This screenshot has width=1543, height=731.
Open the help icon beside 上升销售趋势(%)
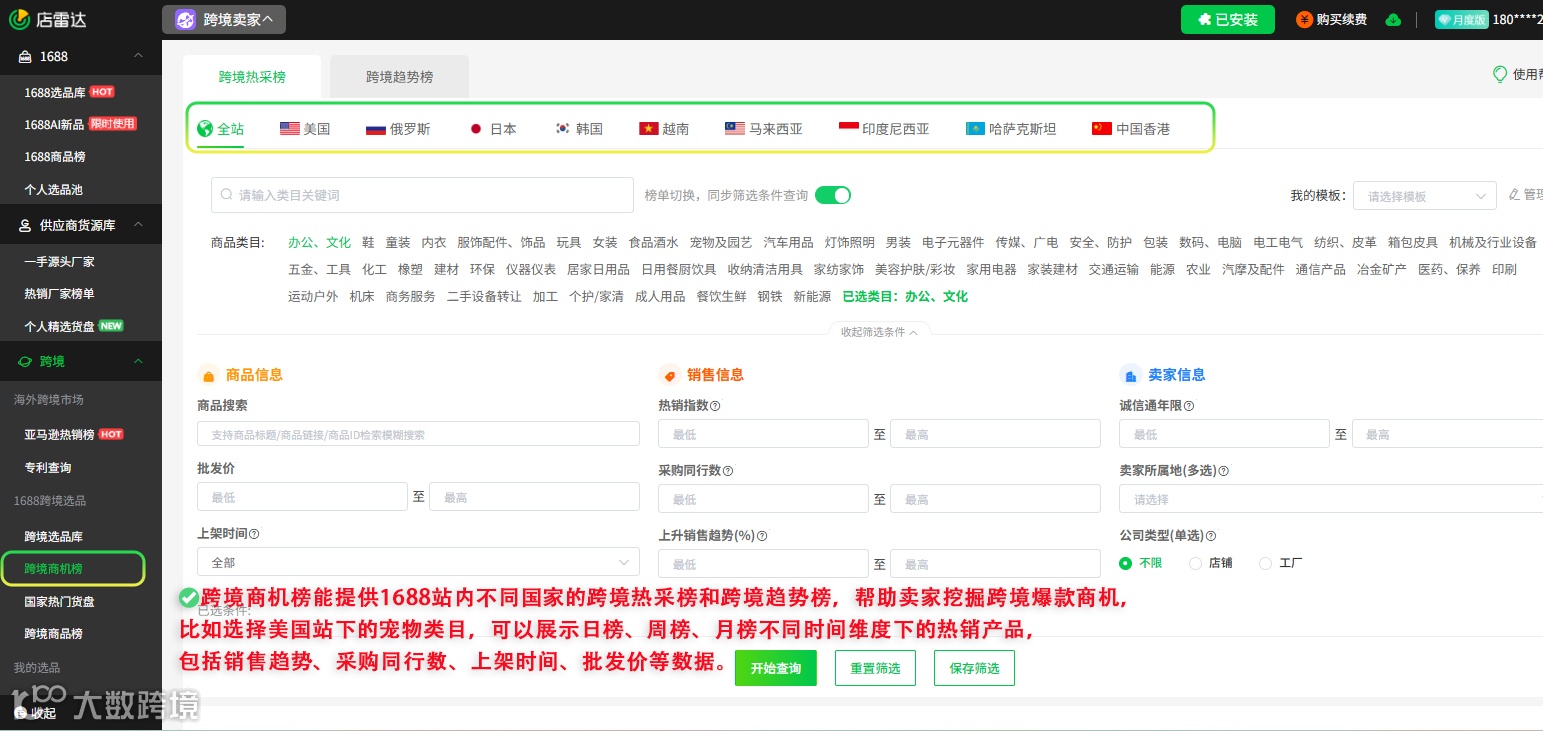coord(762,536)
